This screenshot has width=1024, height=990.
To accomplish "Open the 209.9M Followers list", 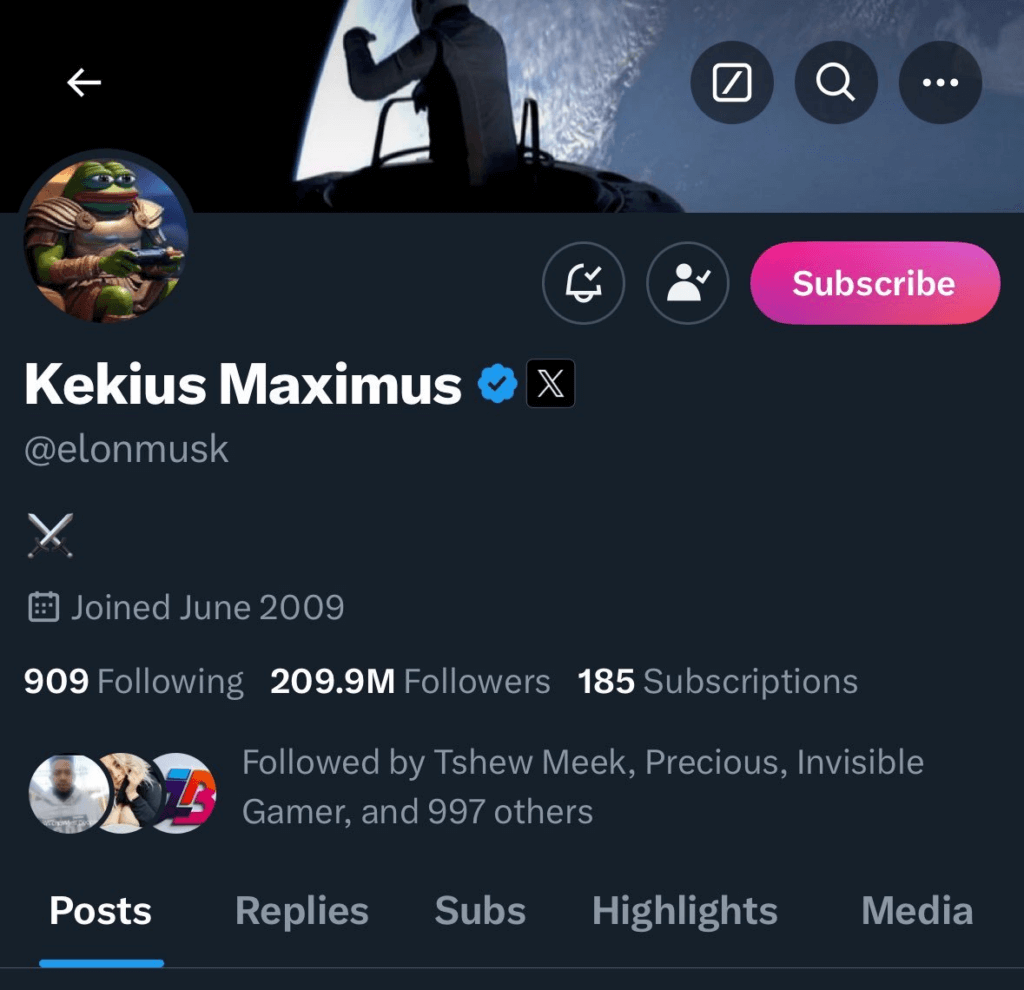I will coord(410,681).
